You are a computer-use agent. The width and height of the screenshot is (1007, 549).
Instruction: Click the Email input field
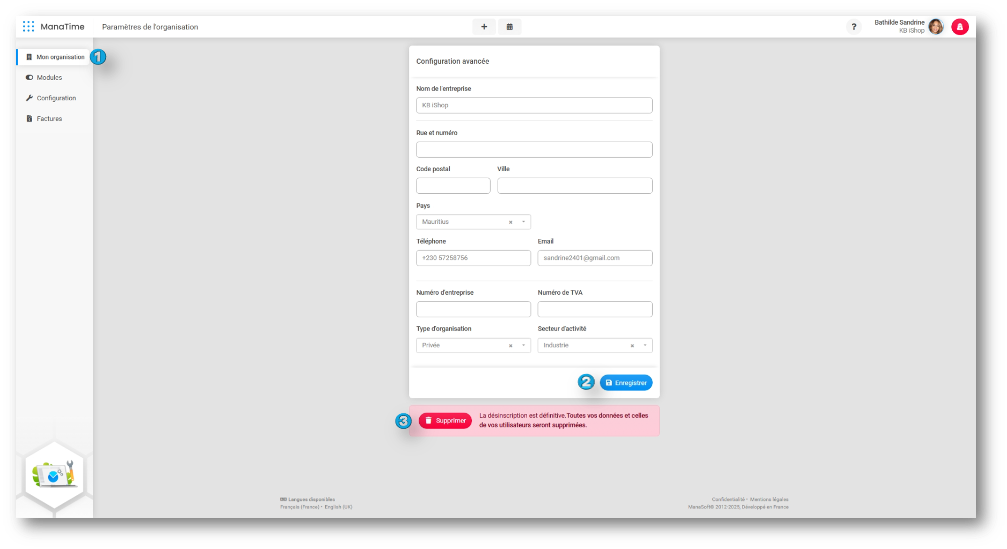(595, 258)
